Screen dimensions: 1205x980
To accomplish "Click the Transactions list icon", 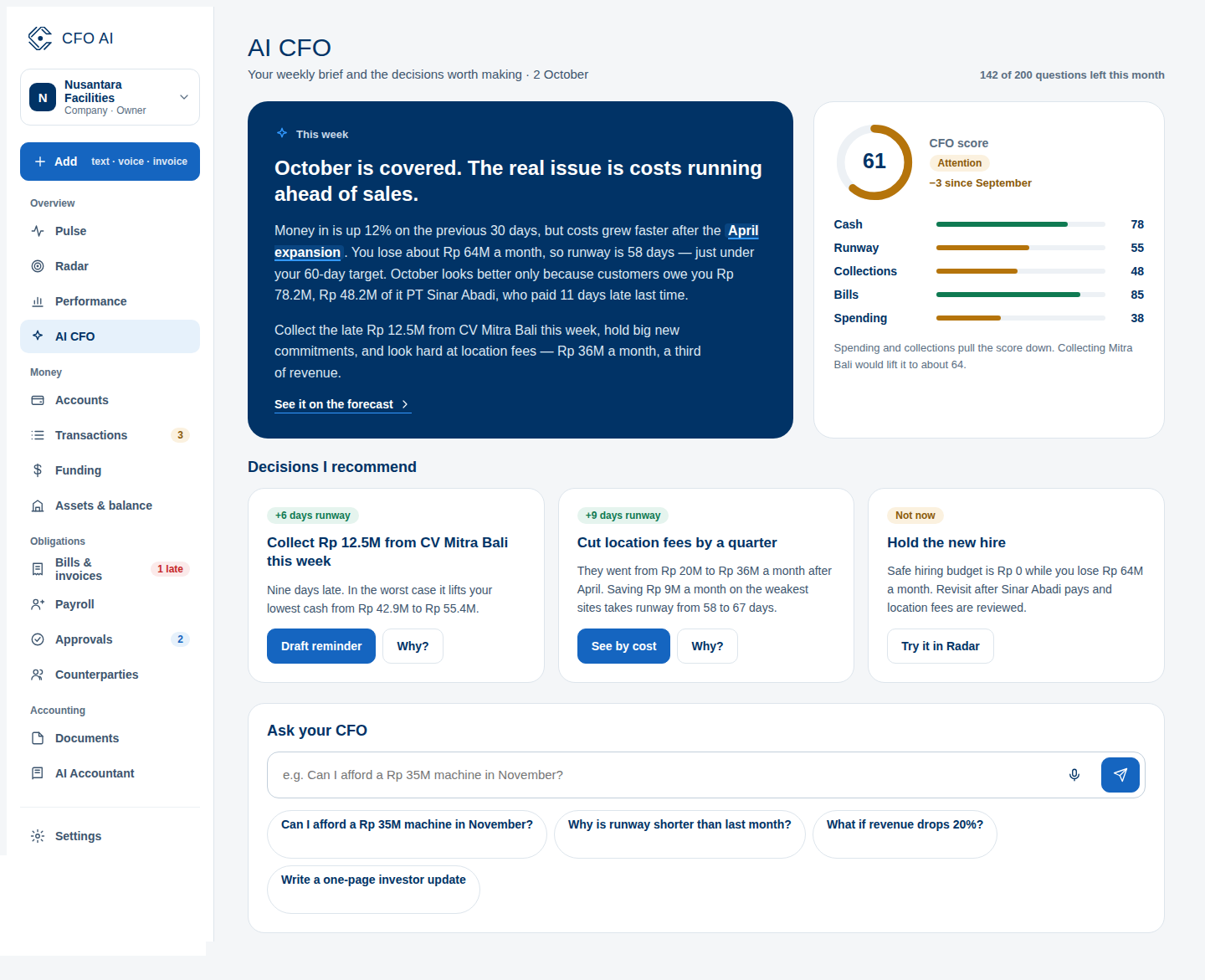I will [38, 435].
